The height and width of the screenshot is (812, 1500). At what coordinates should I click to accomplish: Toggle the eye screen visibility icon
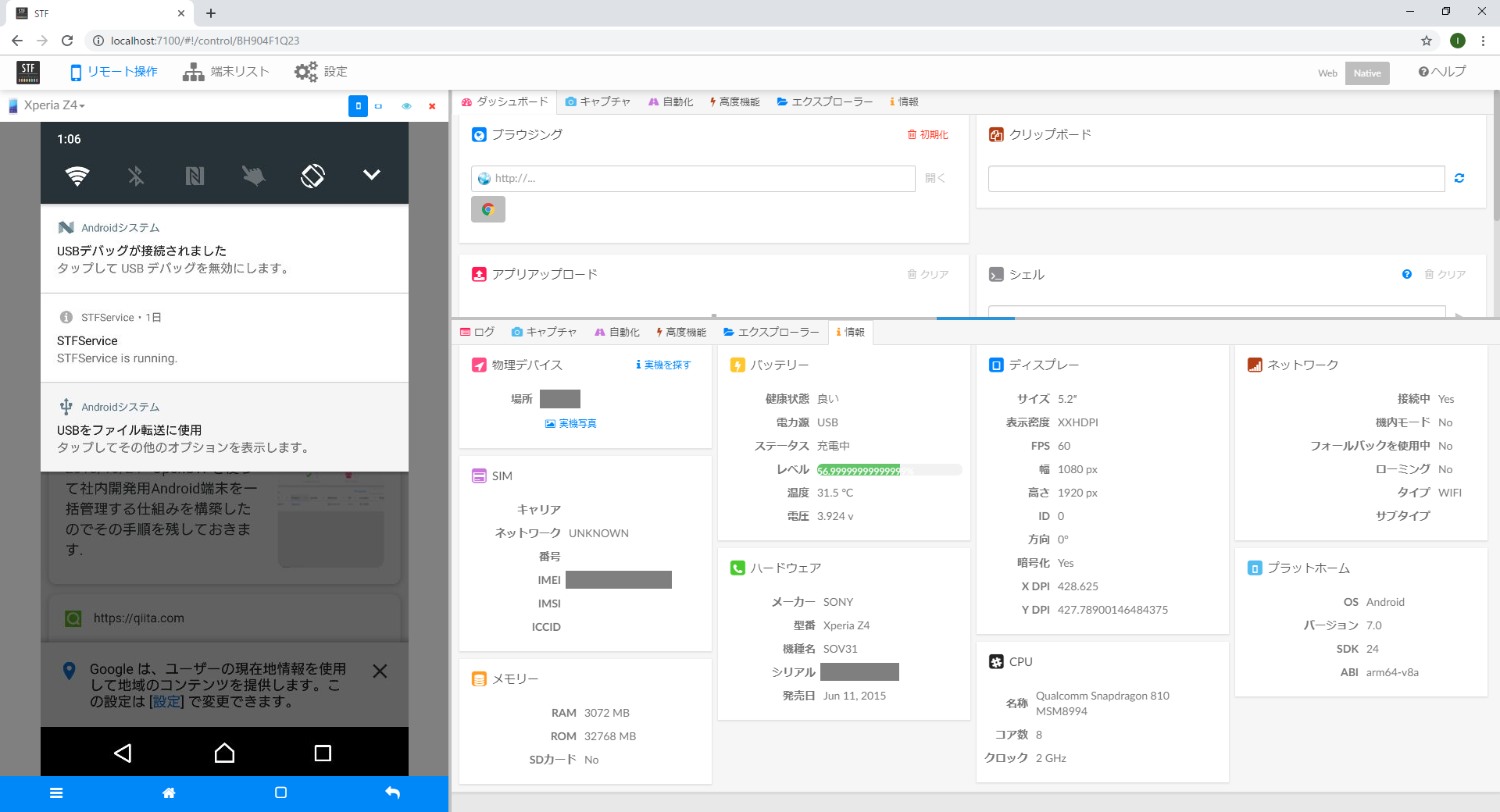click(406, 106)
